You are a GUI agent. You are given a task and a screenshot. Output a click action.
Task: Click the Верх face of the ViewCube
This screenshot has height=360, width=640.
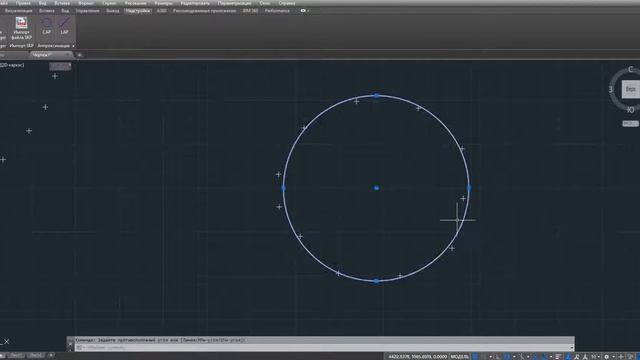[x=630, y=89]
